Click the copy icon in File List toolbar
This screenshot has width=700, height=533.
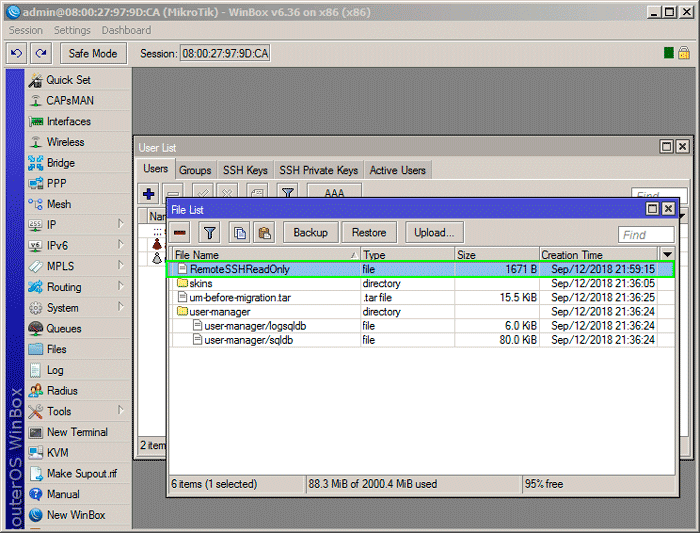pos(239,232)
